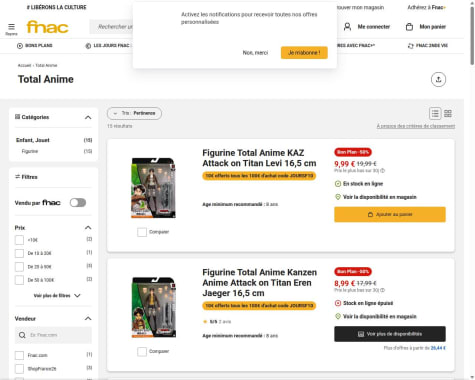The width and height of the screenshot is (475, 380).
Task: Collapse the Catégories panel
Action: point(88,117)
